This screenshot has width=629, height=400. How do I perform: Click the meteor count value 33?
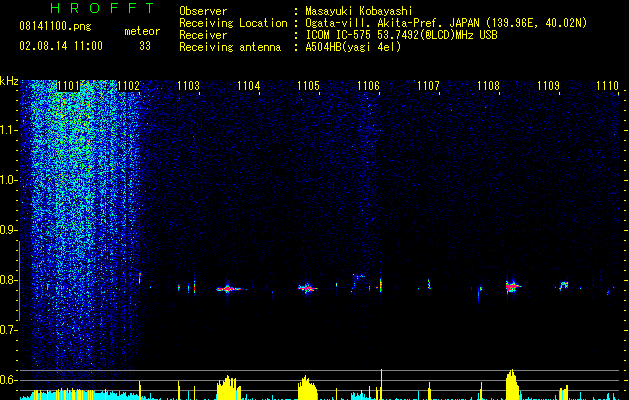[145, 46]
